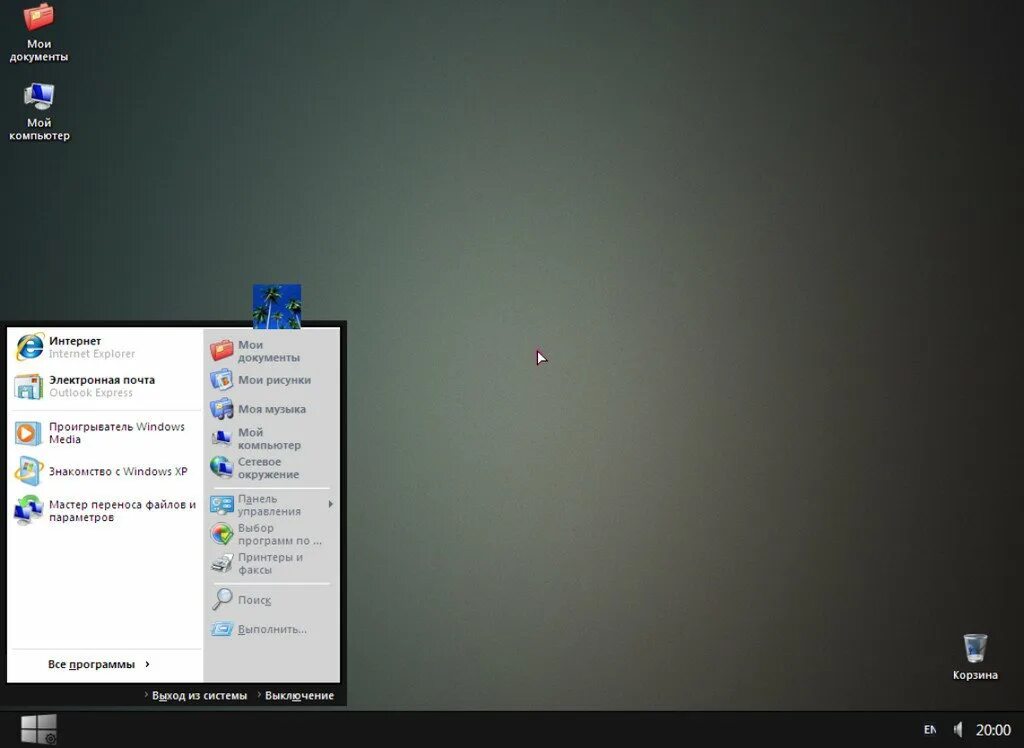Screen dimensions: 1024x748
Task: Click the Мой компьютер icon in Start menu
Action: (221, 438)
